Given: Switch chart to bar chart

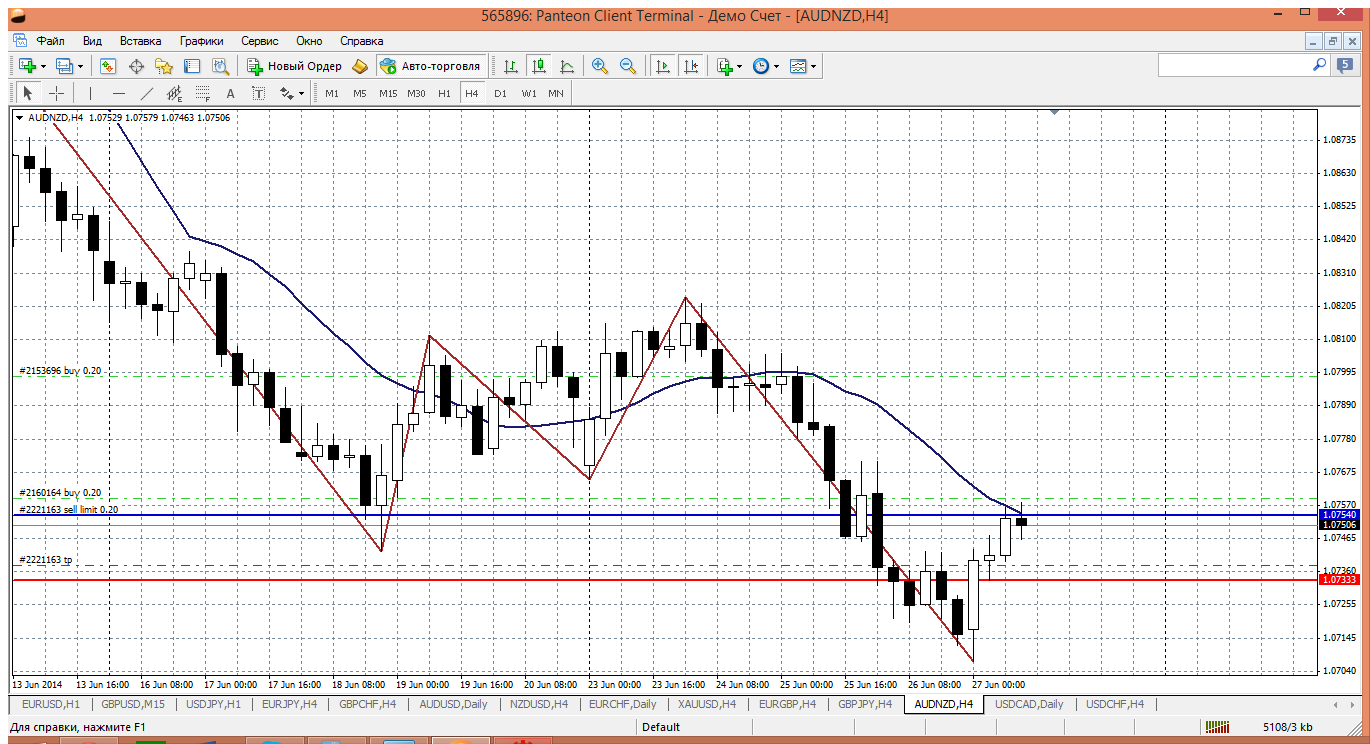Looking at the screenshot, I should (x=511, y=66).
